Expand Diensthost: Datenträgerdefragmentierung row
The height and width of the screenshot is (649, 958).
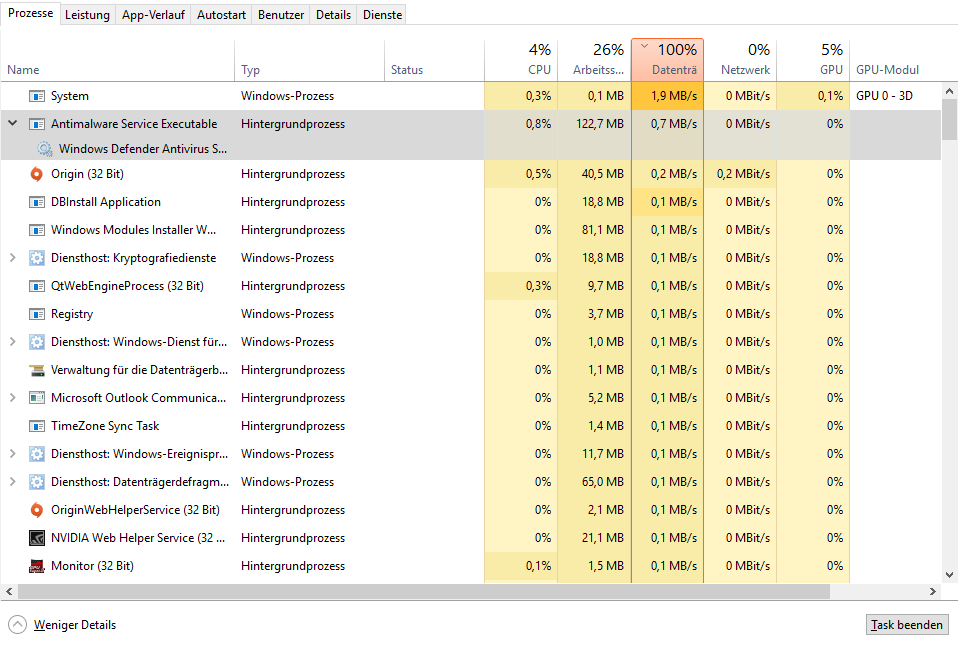[x=12, y=482]
